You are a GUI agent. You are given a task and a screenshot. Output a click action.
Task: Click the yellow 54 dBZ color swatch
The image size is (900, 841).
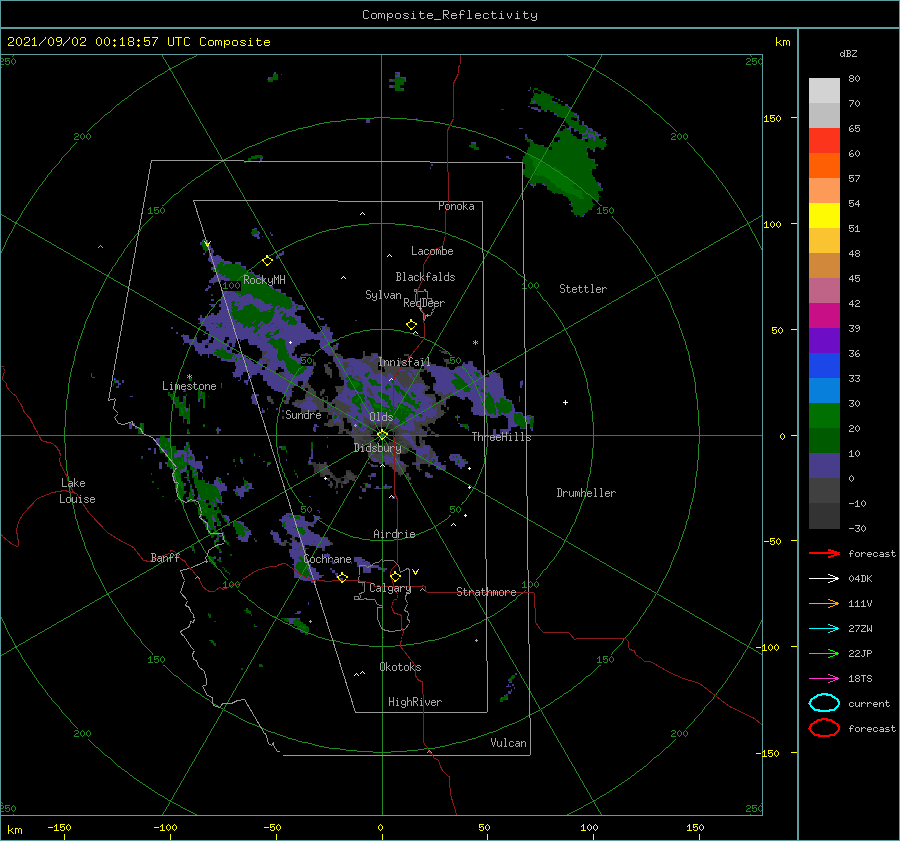pyautogui.click(x=824, y=215)
